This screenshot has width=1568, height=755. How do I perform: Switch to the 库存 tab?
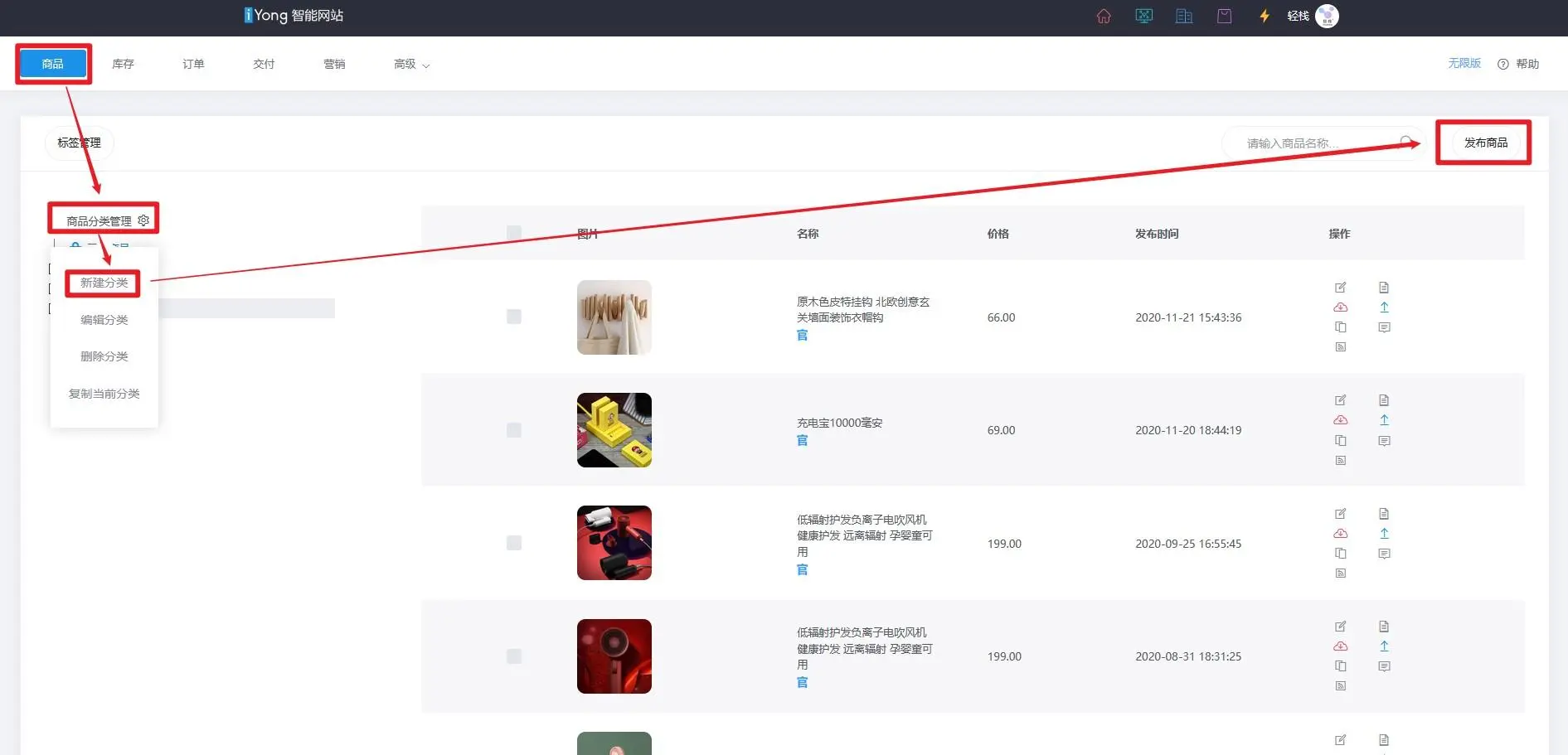coord(123,64)
